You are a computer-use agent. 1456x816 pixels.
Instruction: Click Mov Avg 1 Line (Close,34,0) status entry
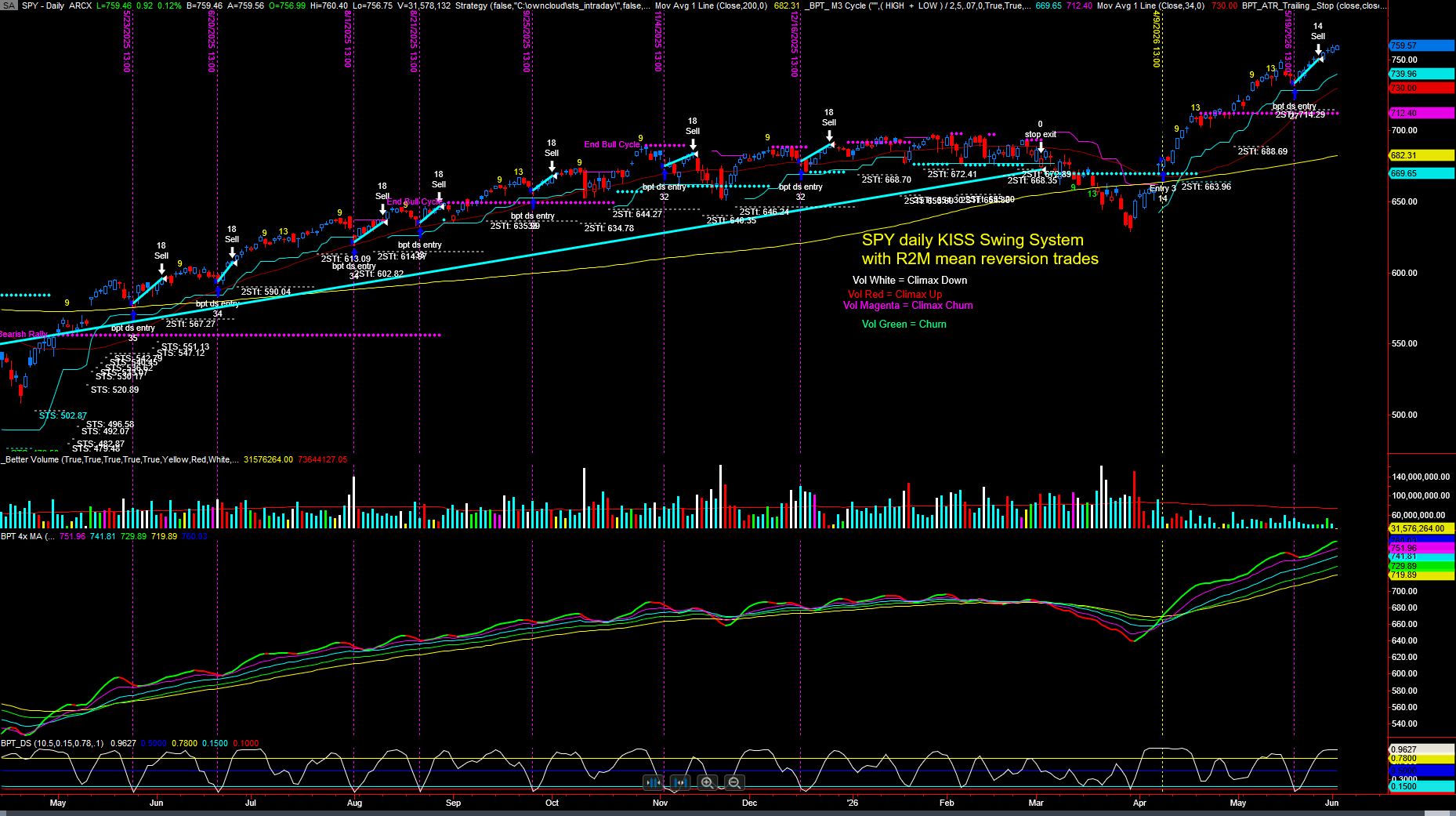(1150, 5)
